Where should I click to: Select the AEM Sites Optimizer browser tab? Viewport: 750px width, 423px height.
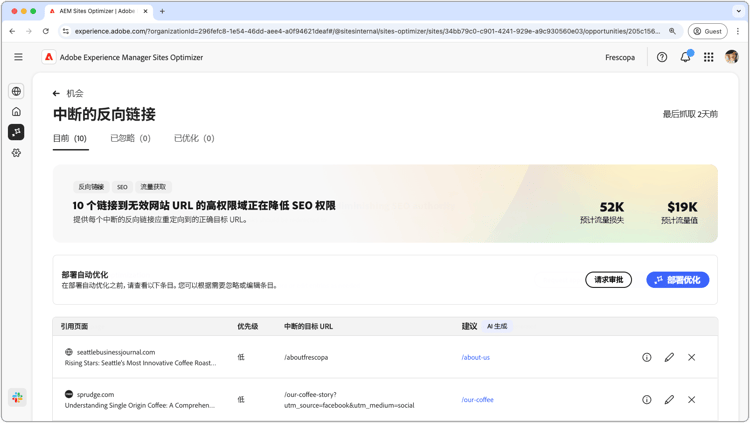point(98,11)
